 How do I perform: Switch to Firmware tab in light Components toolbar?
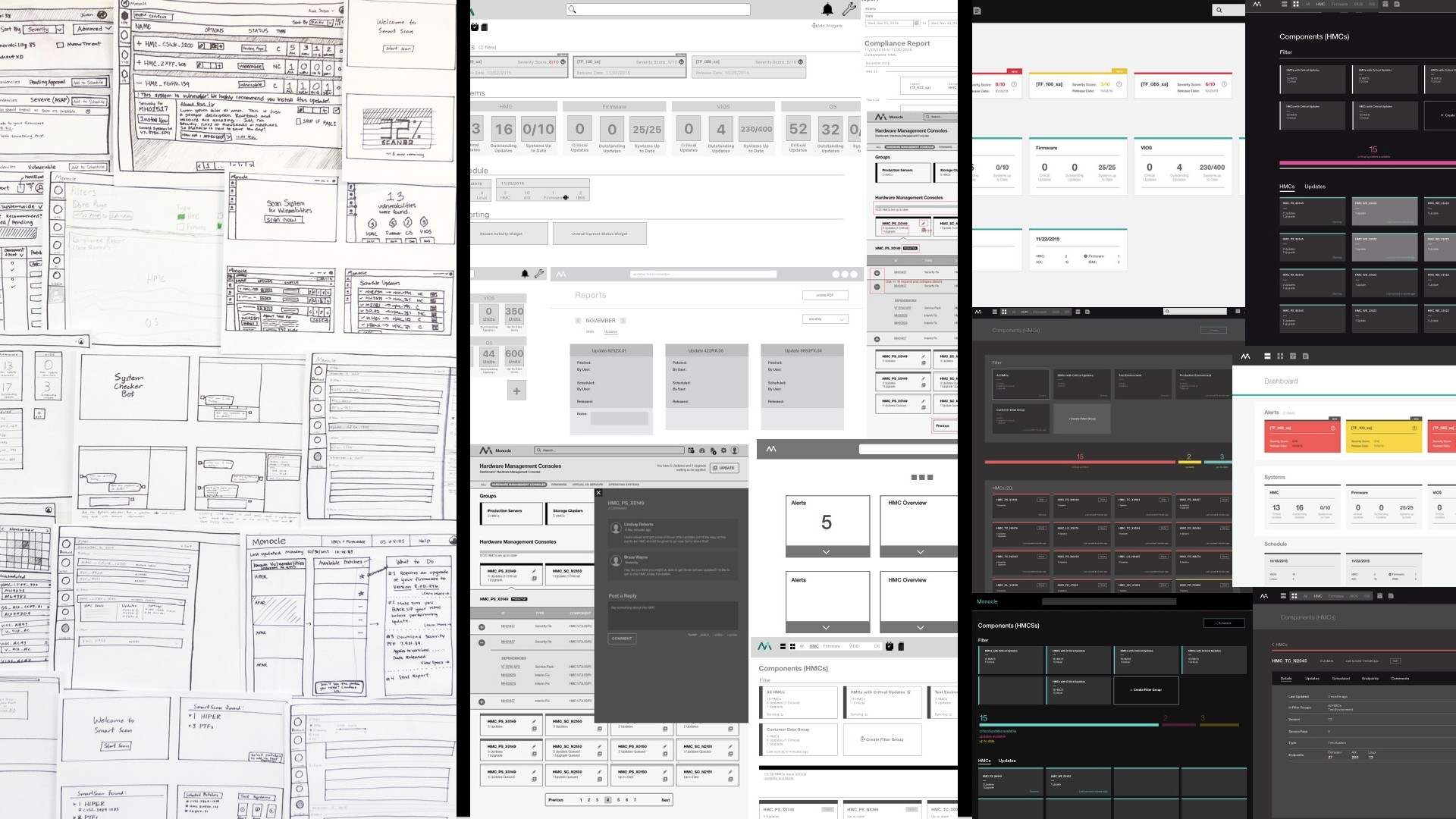pos(832,647)
